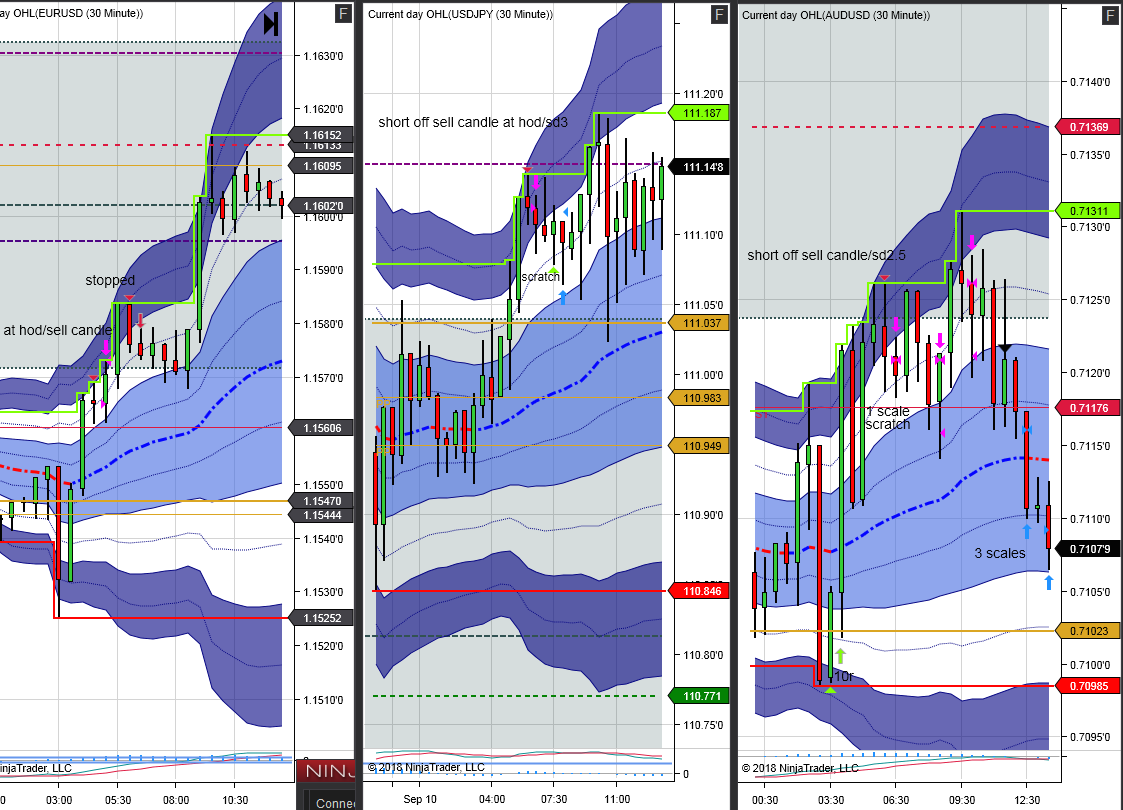Click the 1.15606 price marker

[x=322, y=428]
